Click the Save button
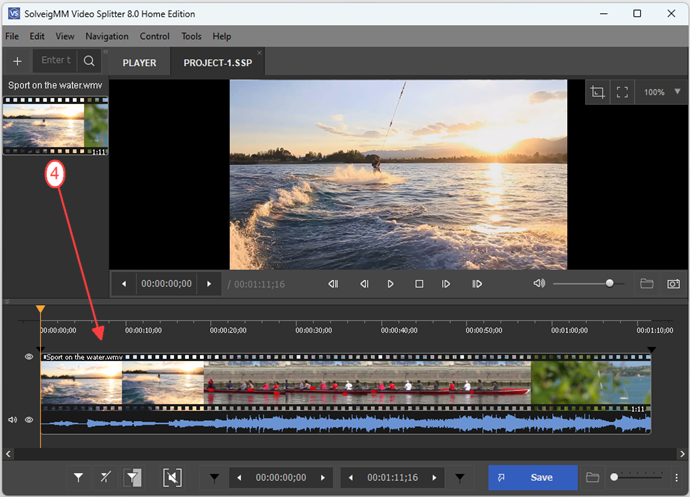Image resolution: width=690 pixels, height=497 pixels. coord(533,478)
